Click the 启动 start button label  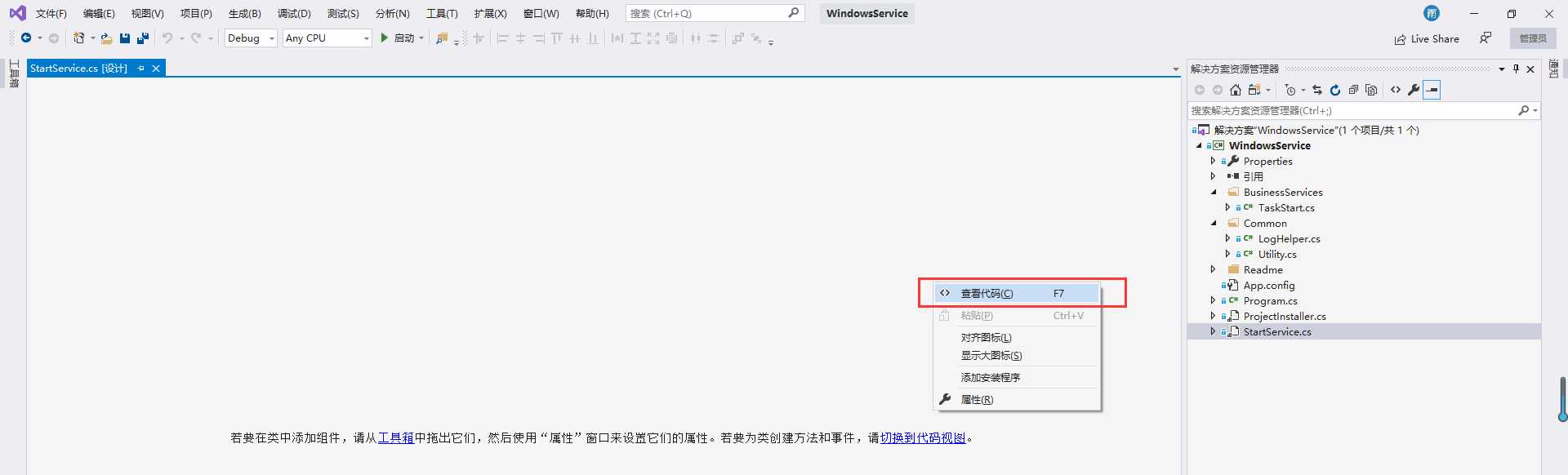click(404, 38)
